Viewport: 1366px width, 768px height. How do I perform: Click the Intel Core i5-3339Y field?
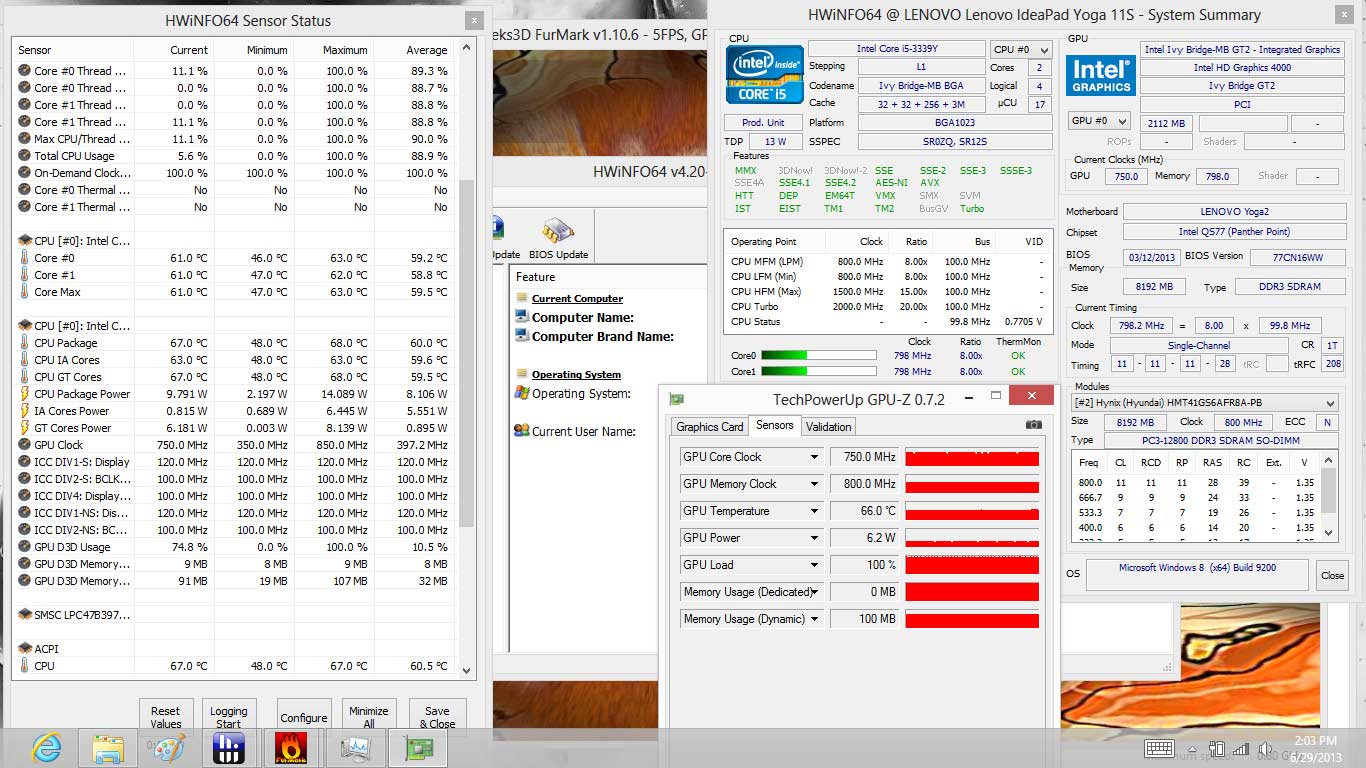point(896,49)
